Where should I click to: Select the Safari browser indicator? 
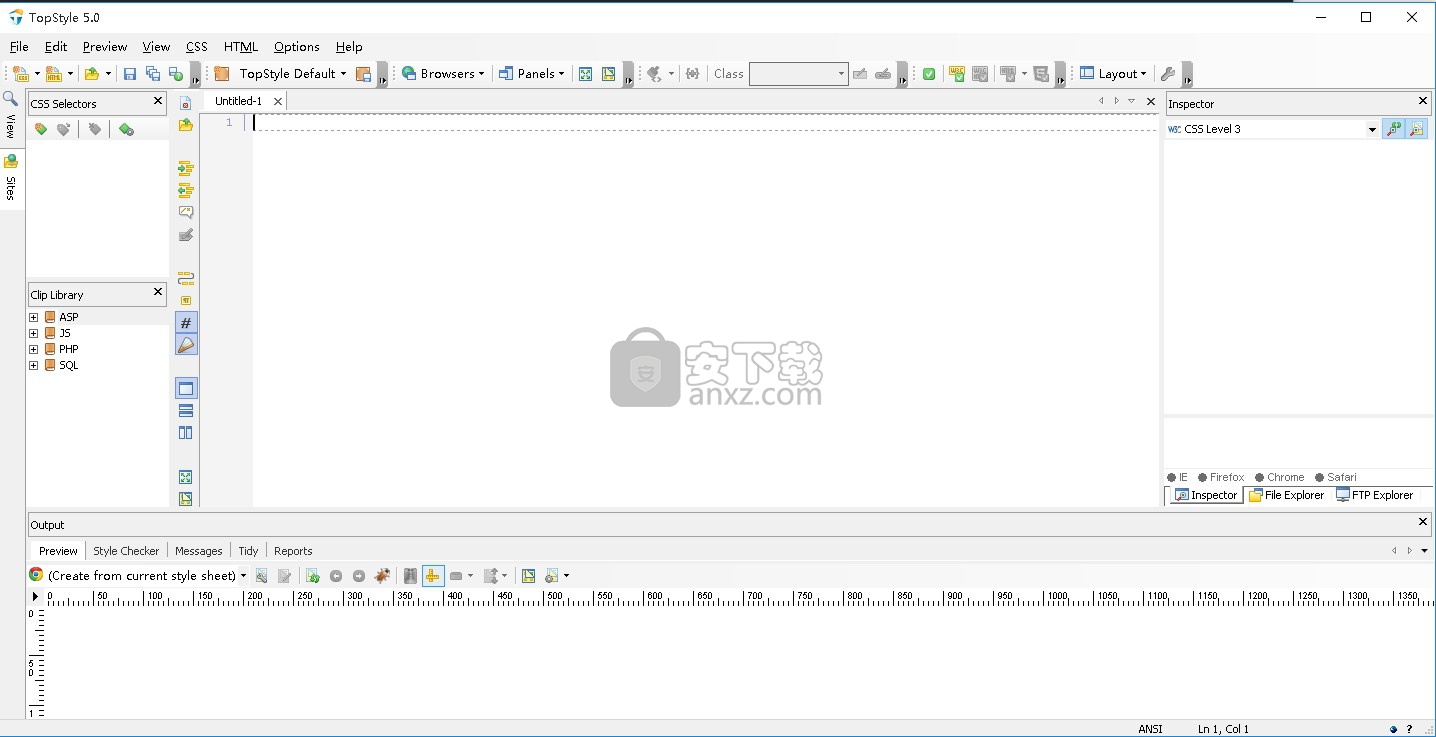[1336, 477]
